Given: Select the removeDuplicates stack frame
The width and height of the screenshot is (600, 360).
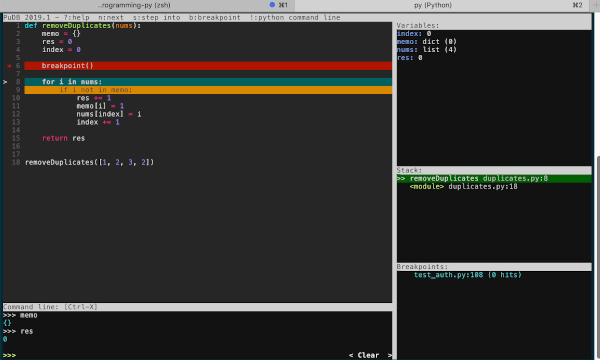Looking at the screenshot, I should [494, 179].
